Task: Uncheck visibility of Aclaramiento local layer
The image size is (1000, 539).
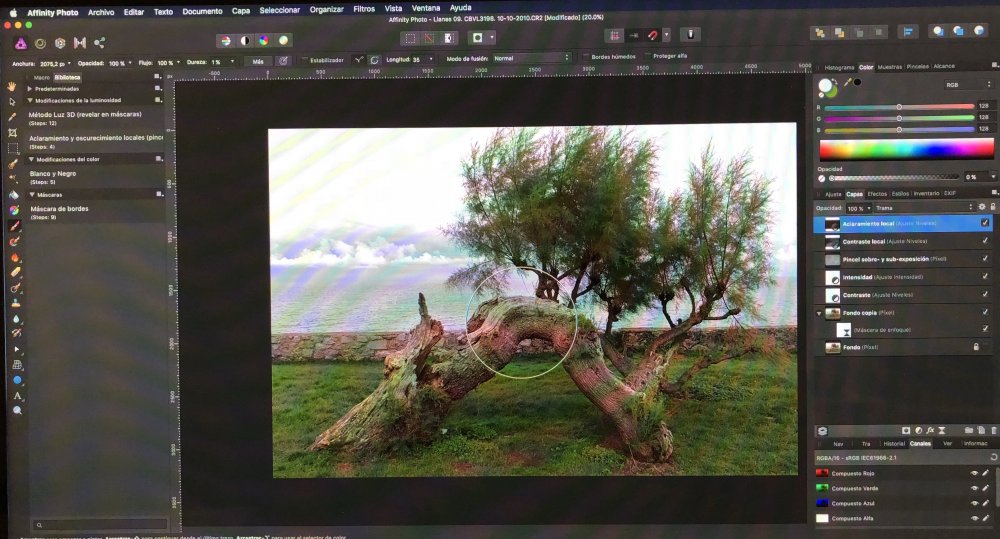Action: coord(985,223)
